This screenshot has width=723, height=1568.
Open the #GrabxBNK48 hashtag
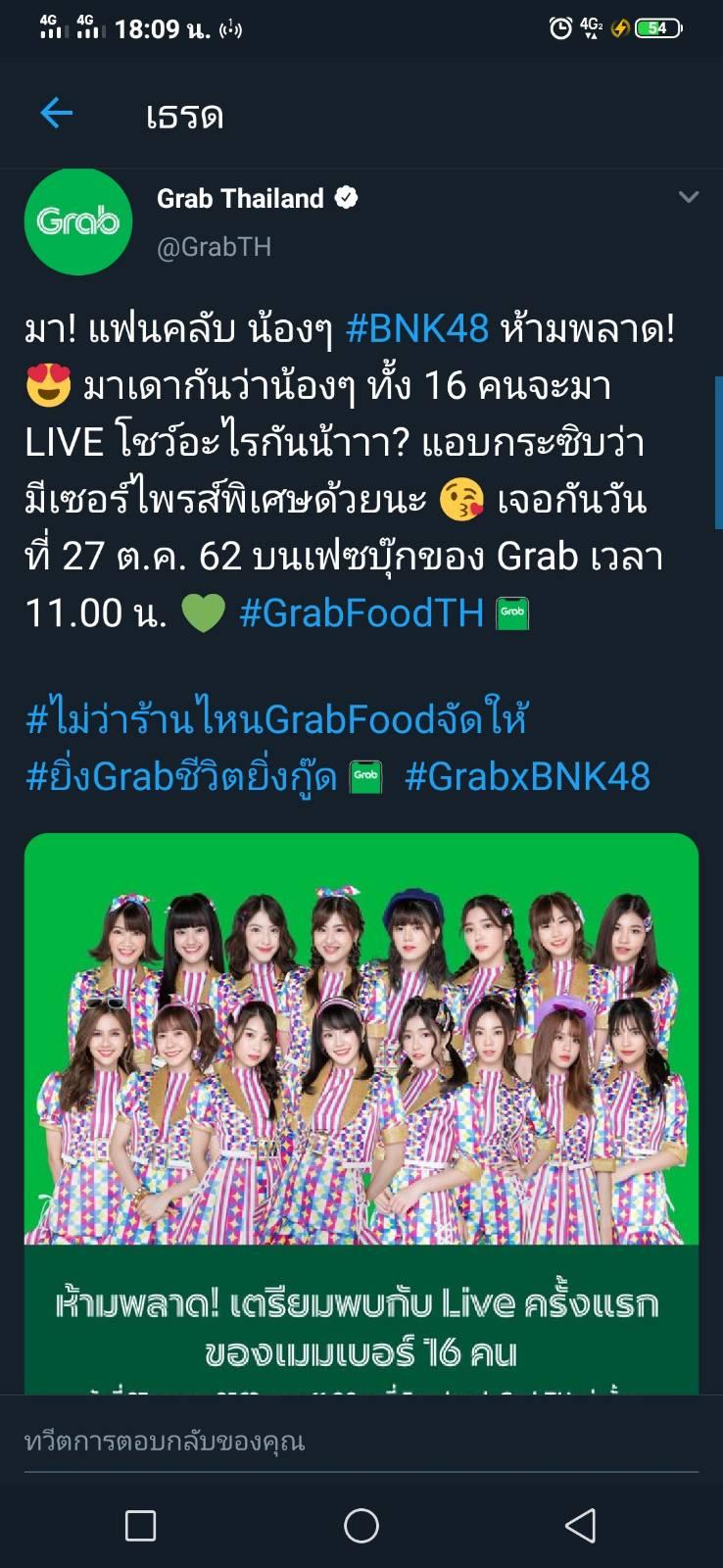[x=527, y=776]
